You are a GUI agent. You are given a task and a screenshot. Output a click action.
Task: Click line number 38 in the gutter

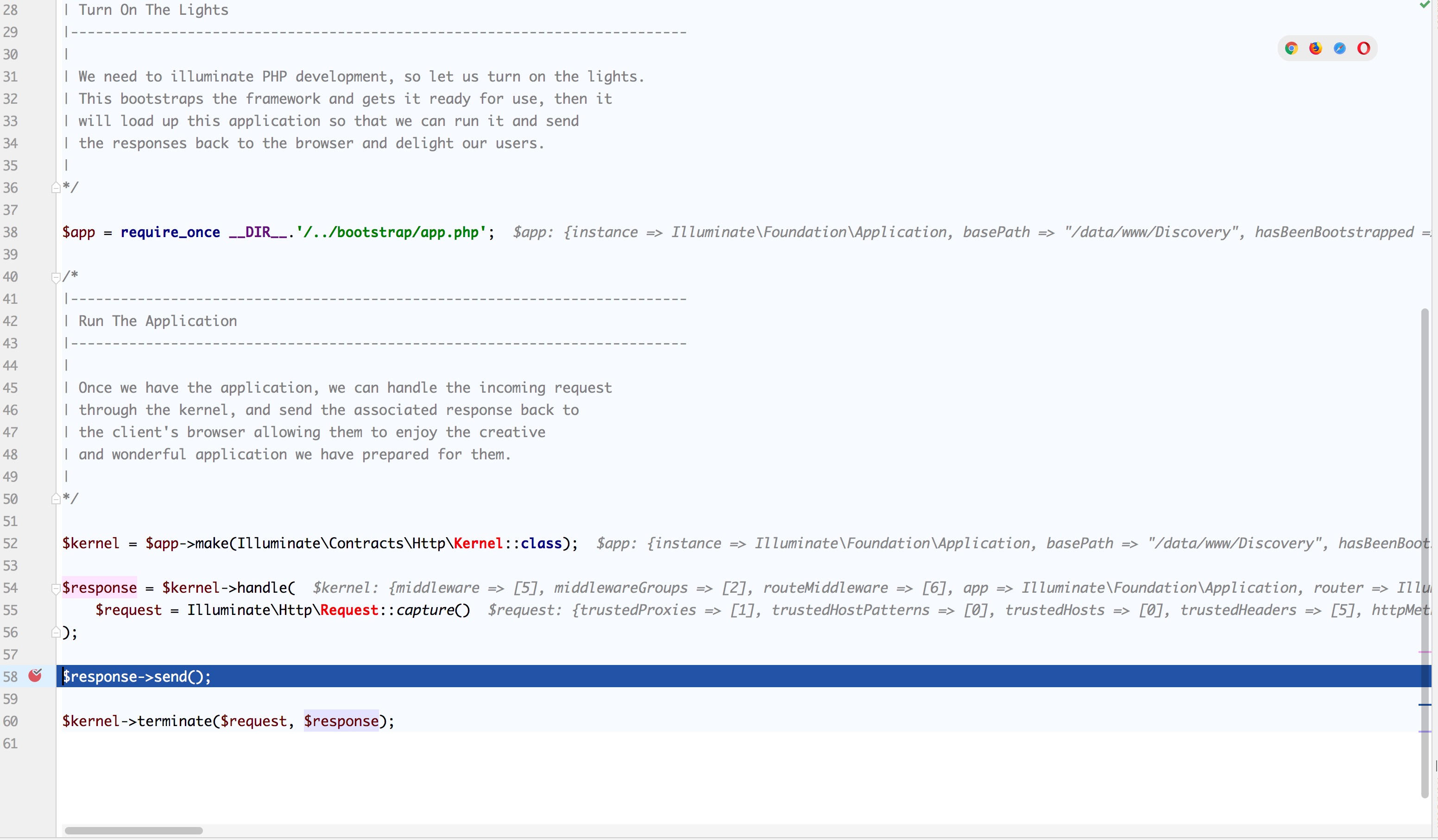pyautogui.click(x=10, y=232)
